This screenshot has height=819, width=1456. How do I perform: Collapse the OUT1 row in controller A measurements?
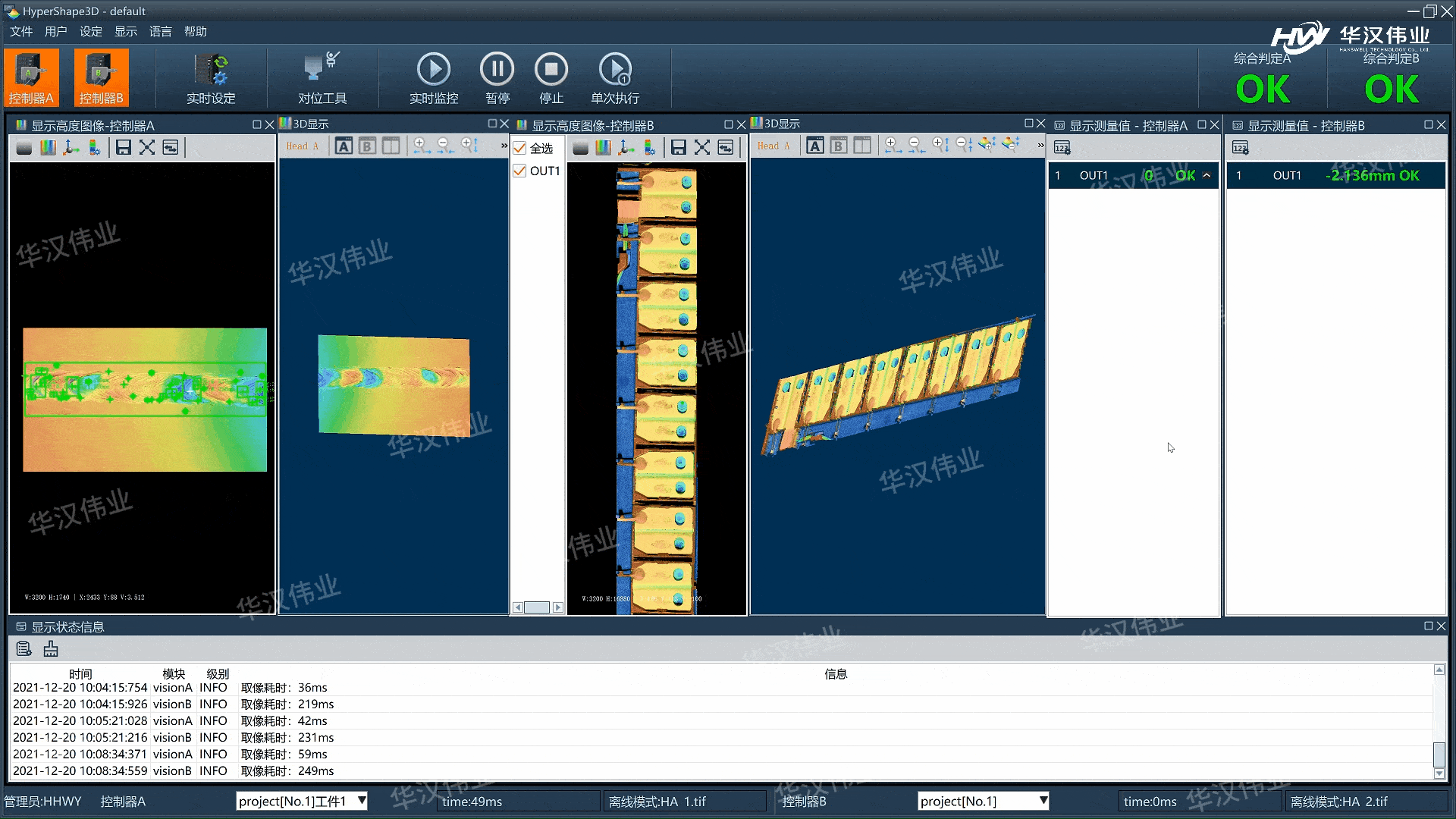click(x=1207, y=175)
